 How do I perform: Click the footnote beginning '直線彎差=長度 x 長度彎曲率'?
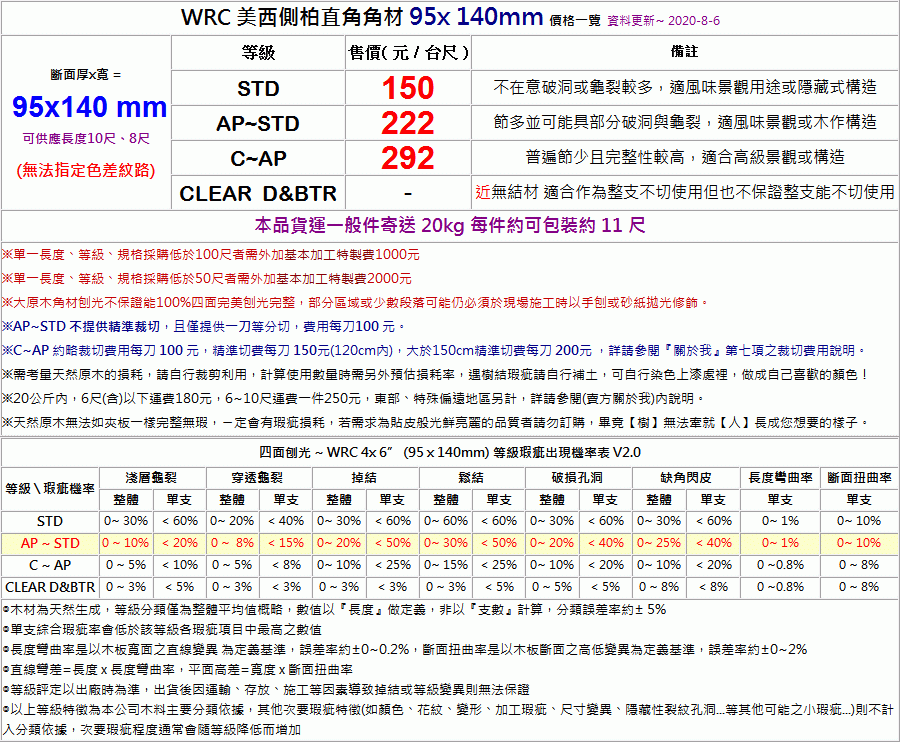coord(177,670)
